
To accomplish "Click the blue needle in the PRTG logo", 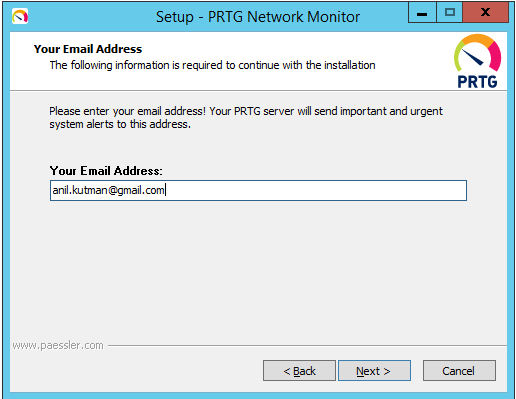I will pyautogui.click(x=473, y=57).
